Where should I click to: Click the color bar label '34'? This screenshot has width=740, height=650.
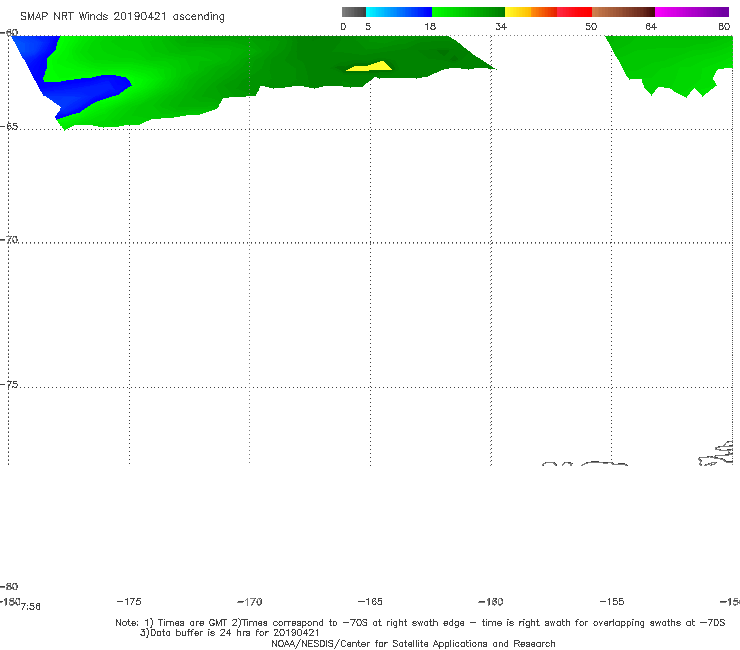[501, 26]
